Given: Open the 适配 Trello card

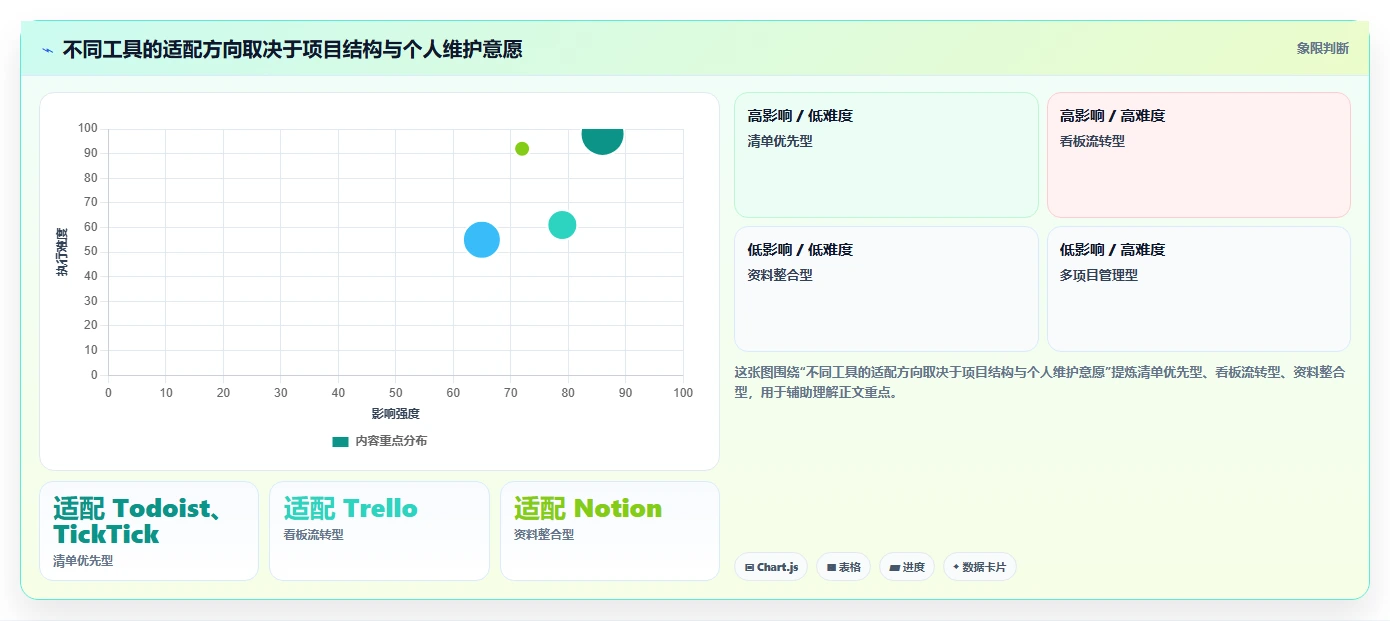Looking at the screenshot, I should click(379, 531).
